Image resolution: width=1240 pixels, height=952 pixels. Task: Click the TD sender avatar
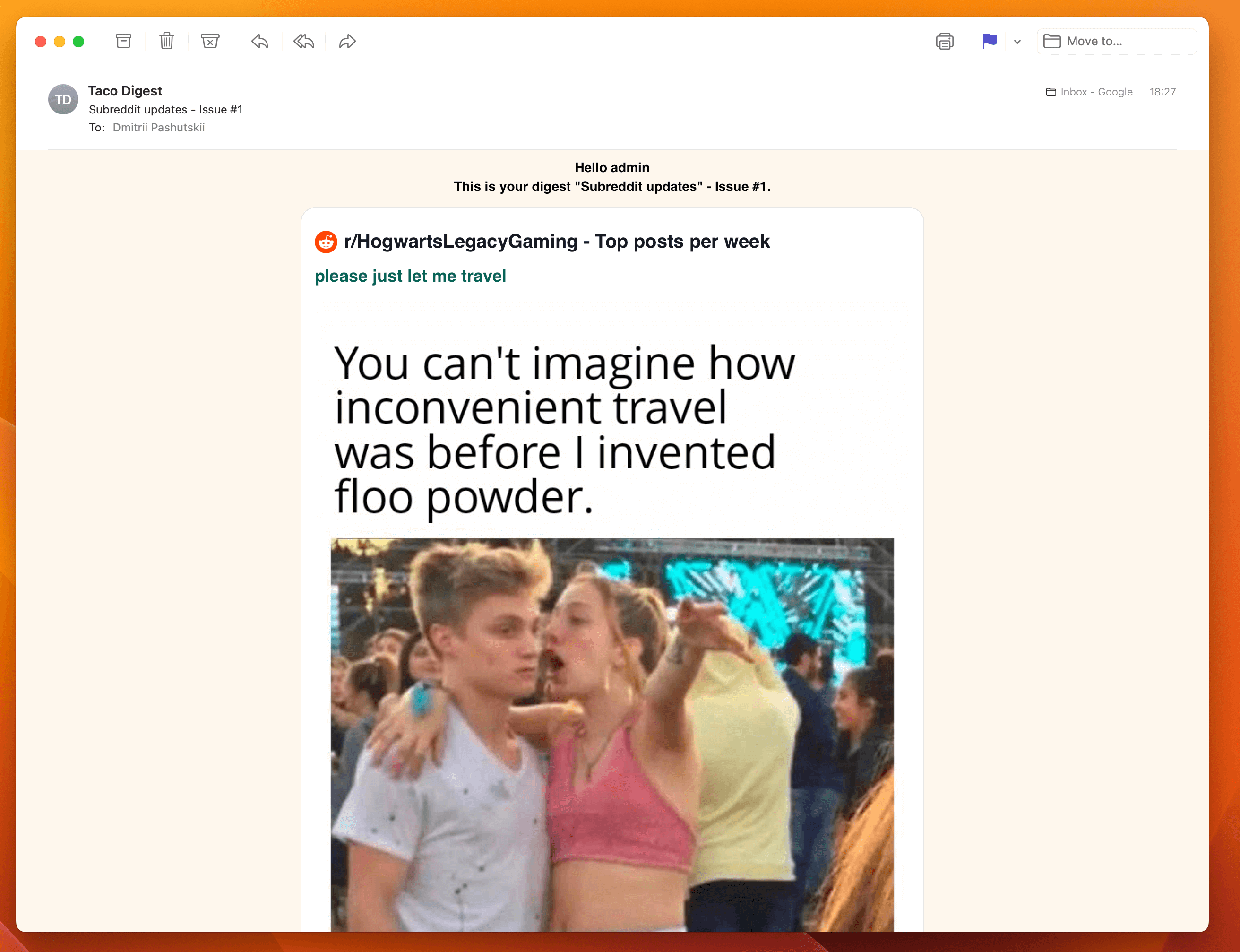[x=63, y=100]
